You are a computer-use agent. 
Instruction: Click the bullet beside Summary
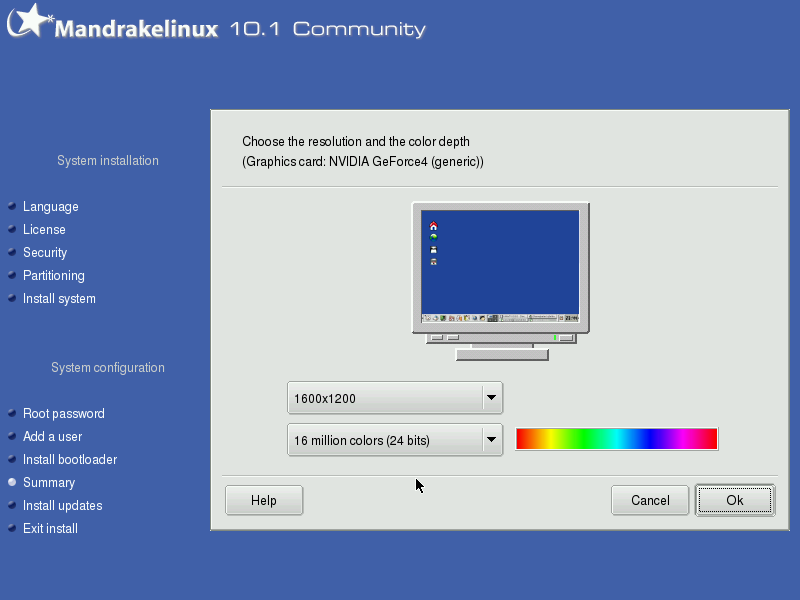[x=12, y=482]
